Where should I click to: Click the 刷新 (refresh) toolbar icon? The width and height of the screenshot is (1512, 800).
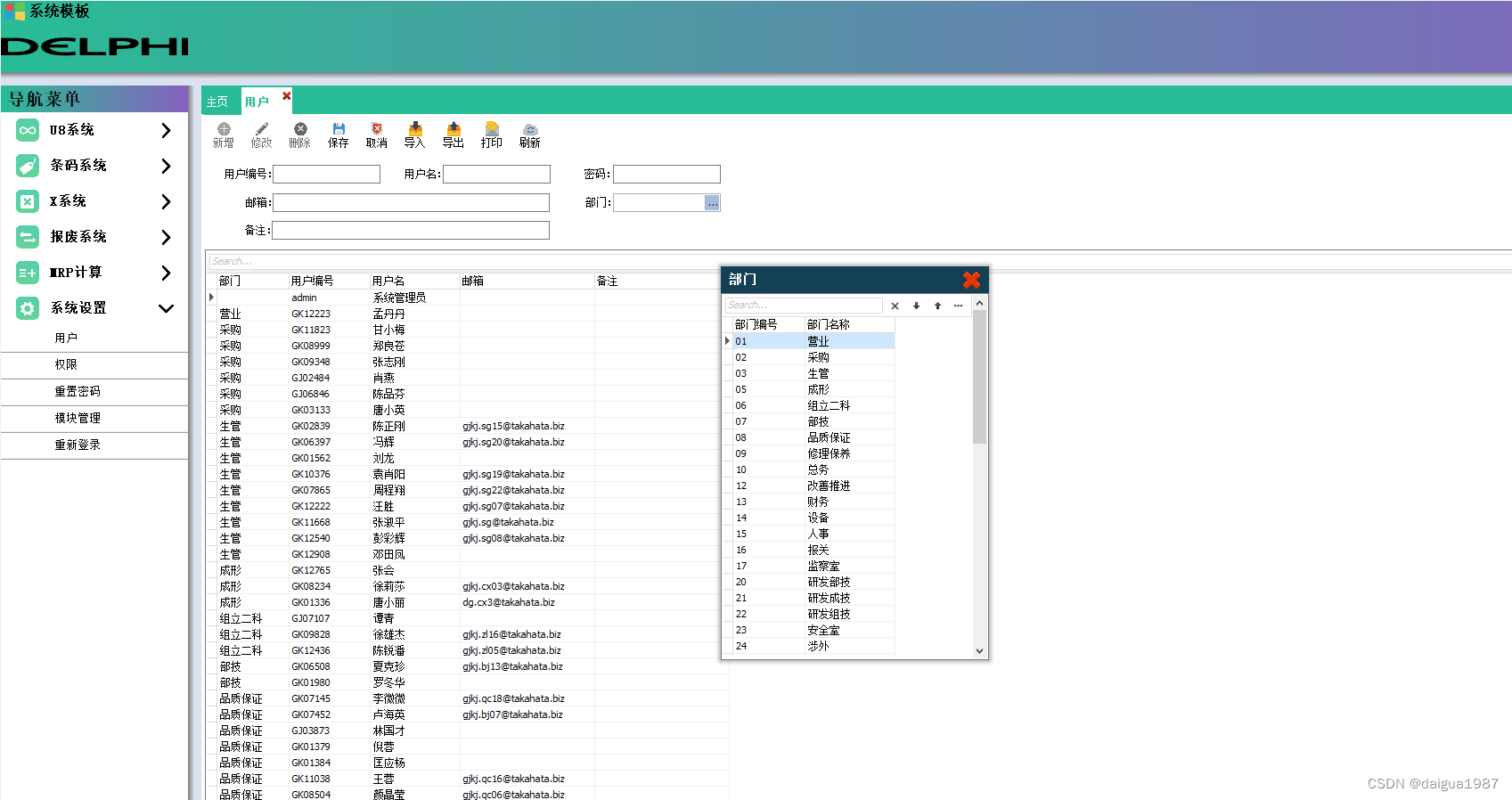[x=530, y=129]
